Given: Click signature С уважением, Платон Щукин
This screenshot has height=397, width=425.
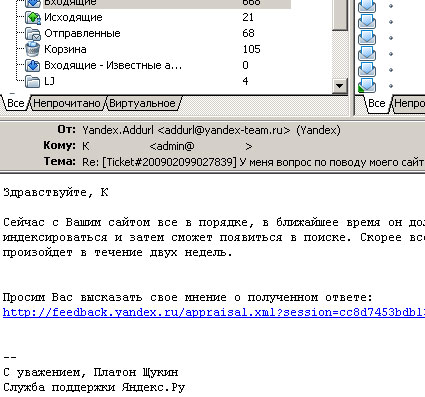Looking at the screenshot, I should [x=91, y=372].
